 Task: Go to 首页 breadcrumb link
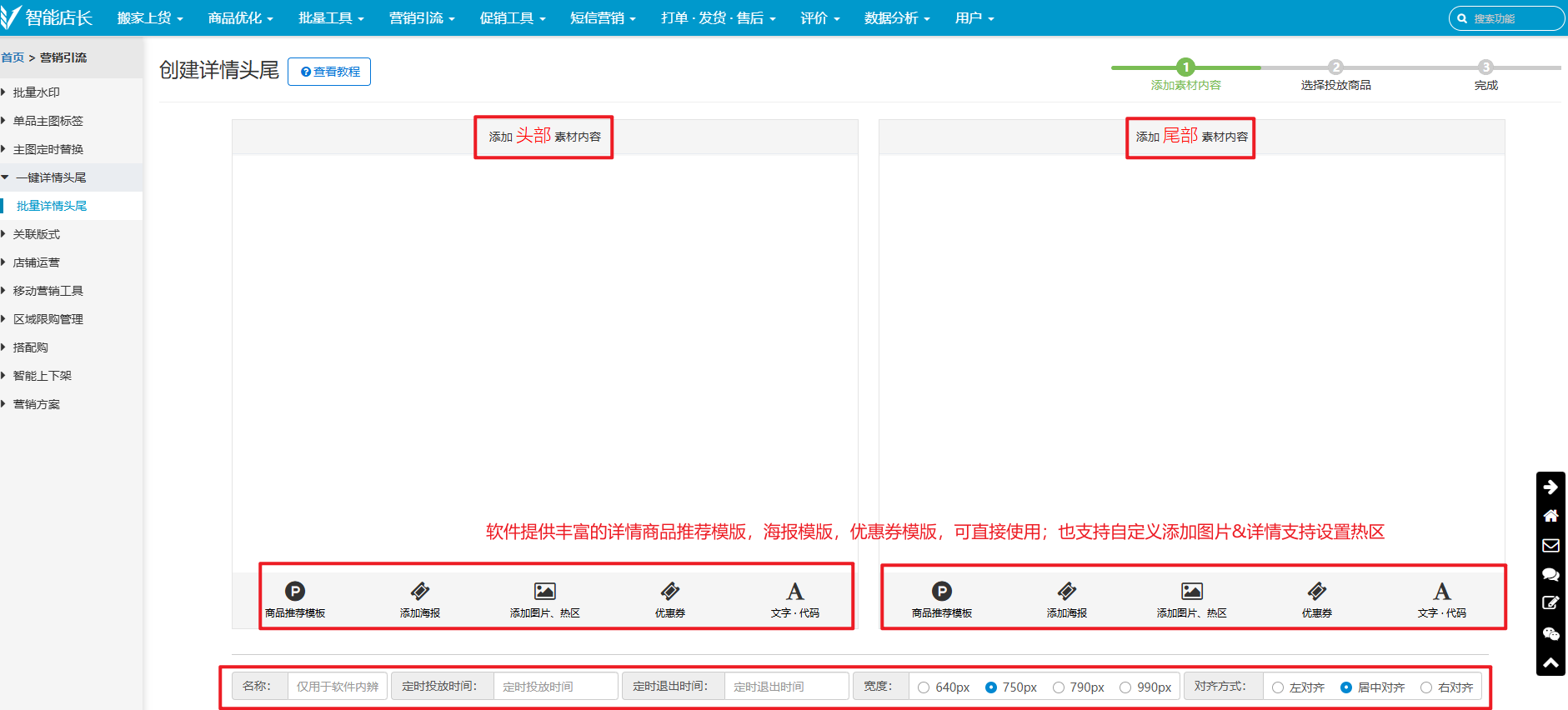point(13,57)
